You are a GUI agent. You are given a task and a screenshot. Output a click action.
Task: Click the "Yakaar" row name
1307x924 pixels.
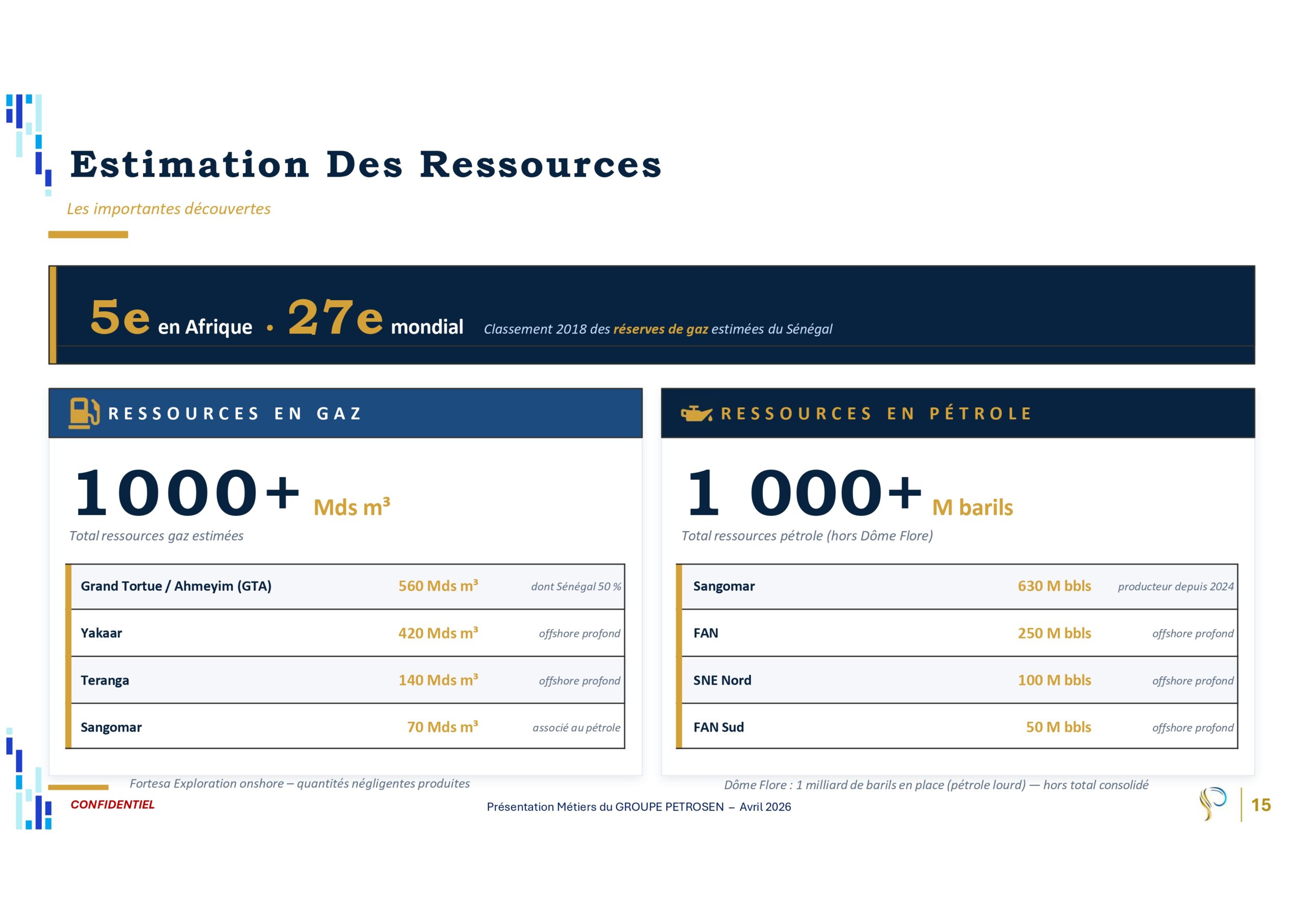(101, 633)
